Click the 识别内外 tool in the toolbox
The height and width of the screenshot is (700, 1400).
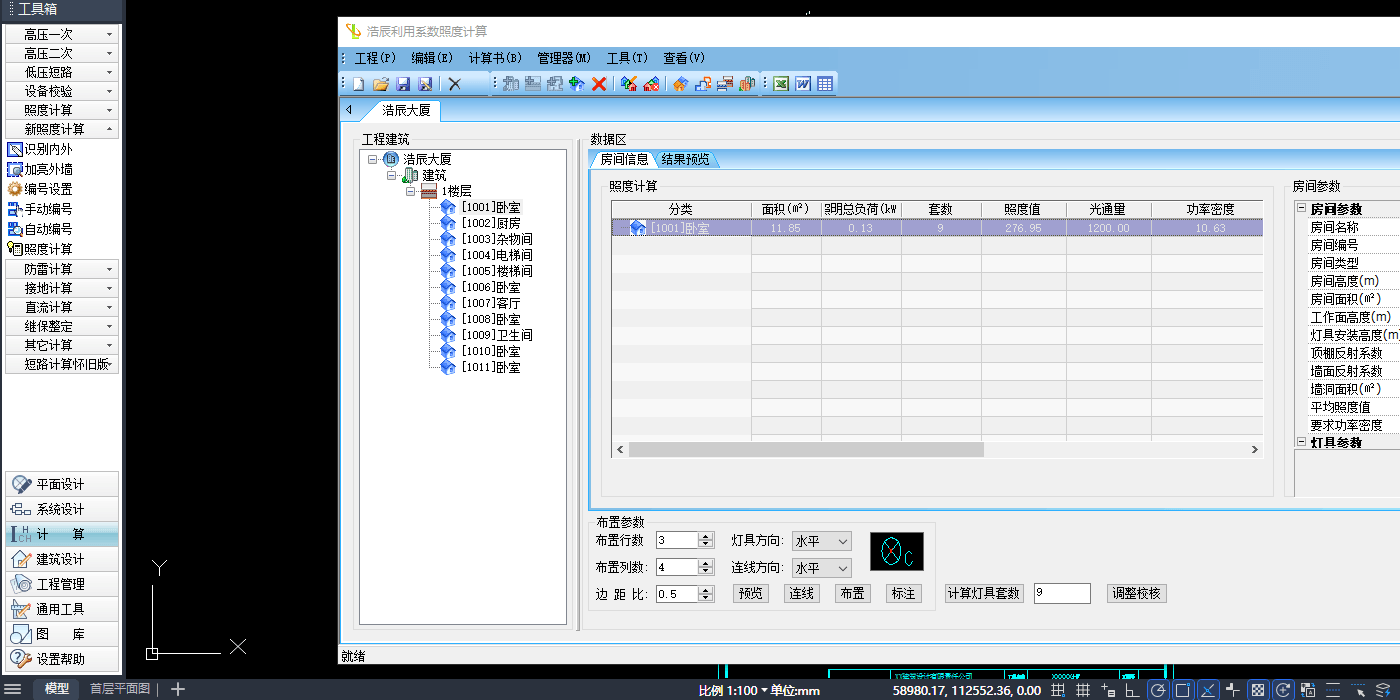(x=40, y=149)
